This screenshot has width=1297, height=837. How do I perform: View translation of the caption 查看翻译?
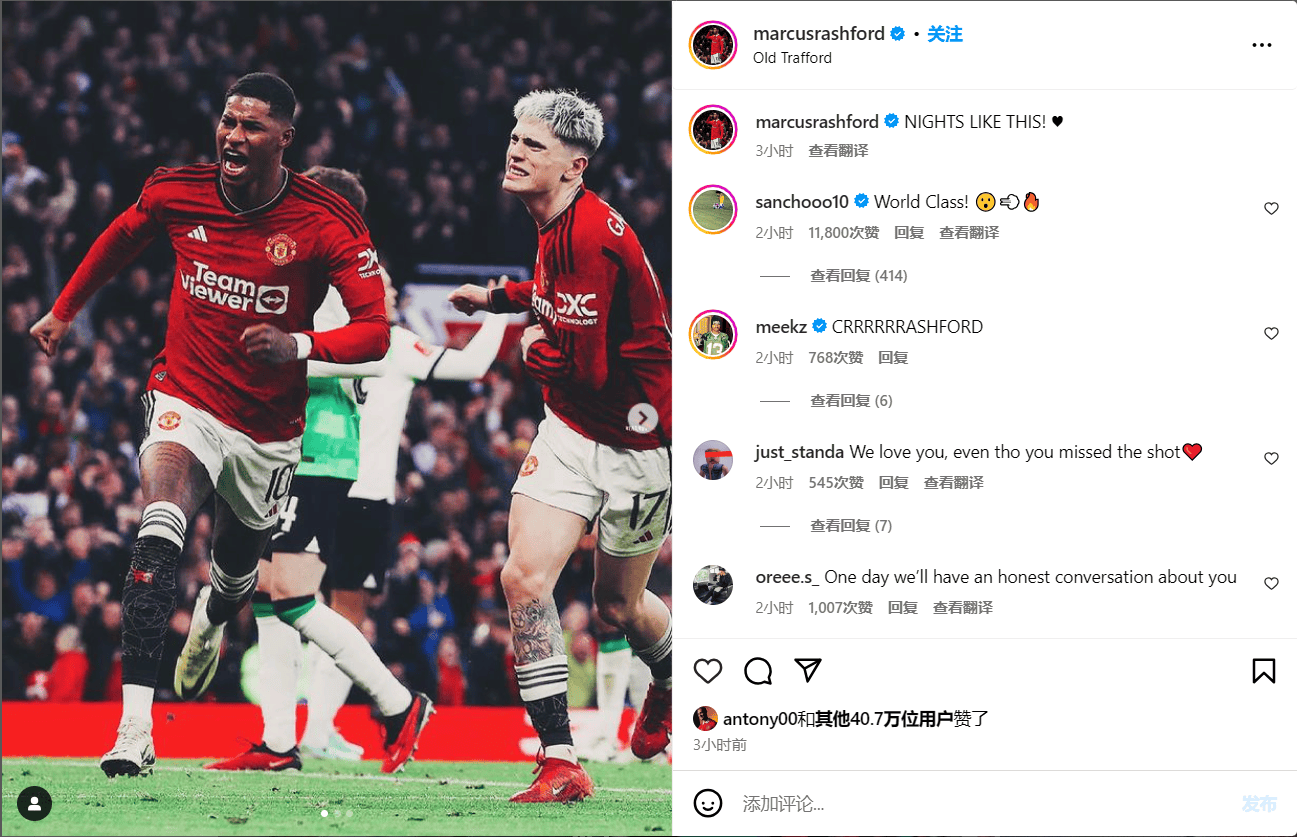[x=838, y=151]
